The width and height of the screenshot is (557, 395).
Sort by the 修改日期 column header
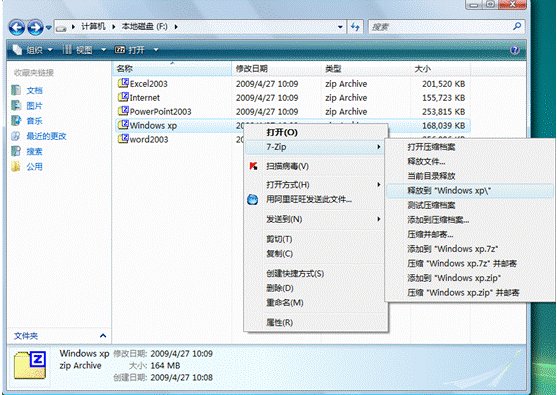click(277, 69)
